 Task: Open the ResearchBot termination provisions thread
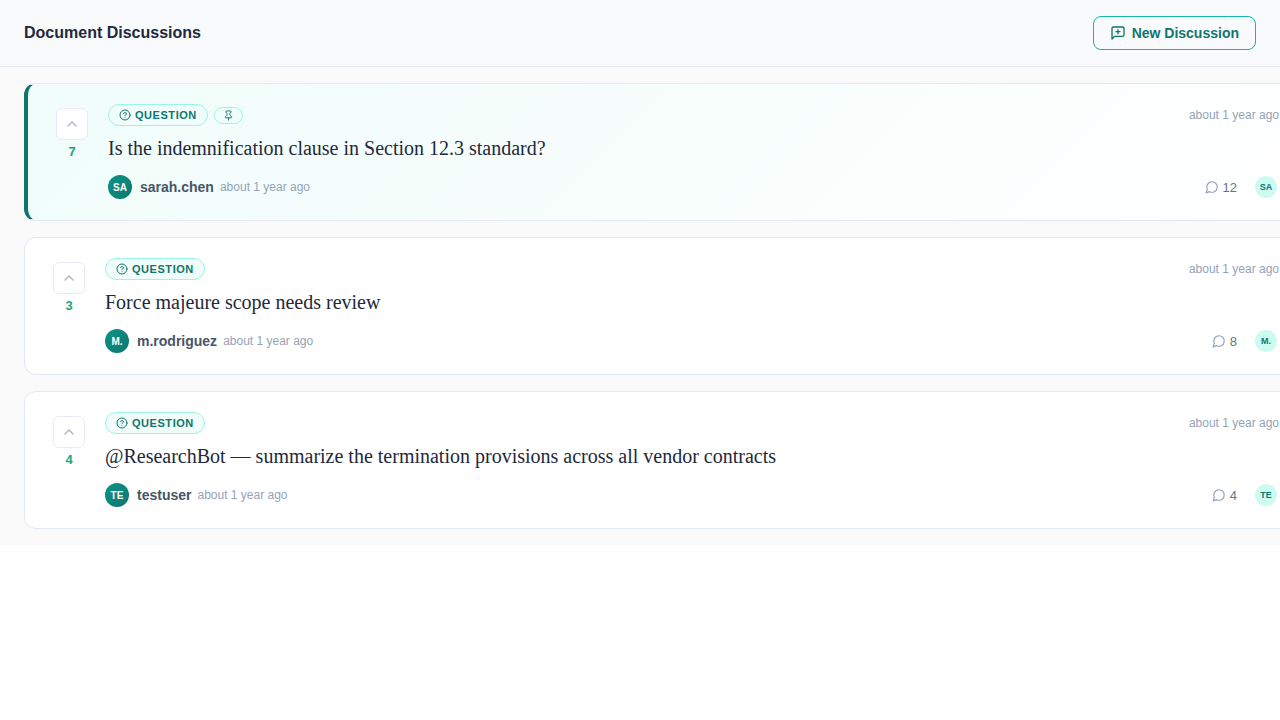pos(440,457)
